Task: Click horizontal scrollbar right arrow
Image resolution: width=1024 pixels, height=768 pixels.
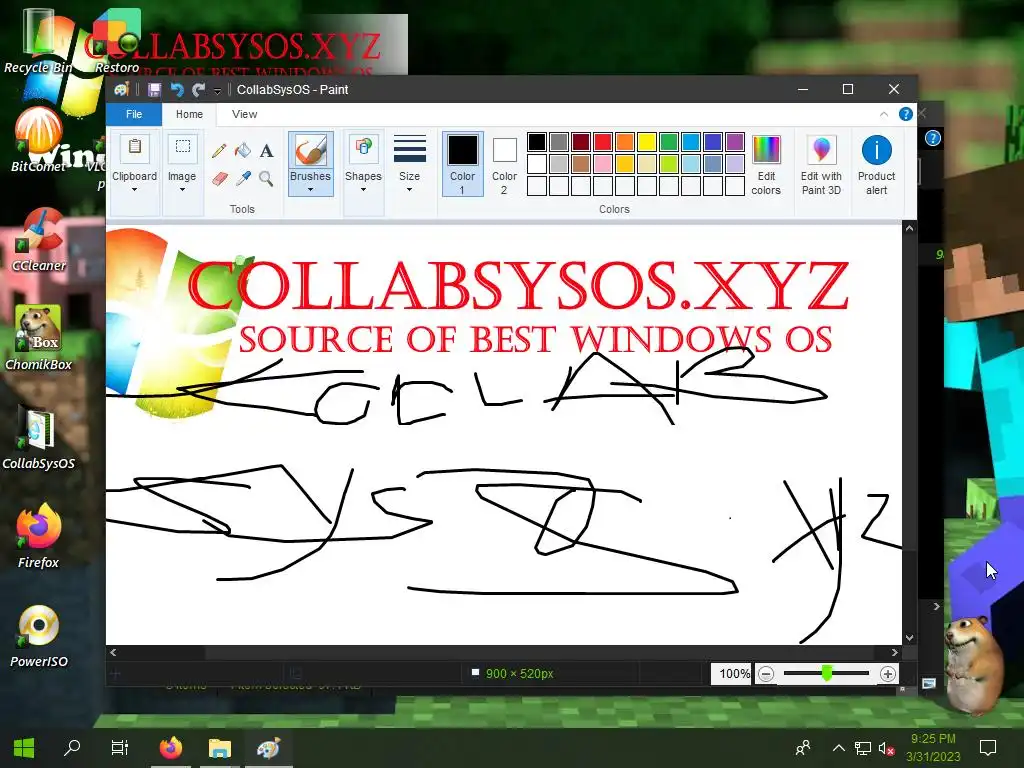Action: (895, 652)
